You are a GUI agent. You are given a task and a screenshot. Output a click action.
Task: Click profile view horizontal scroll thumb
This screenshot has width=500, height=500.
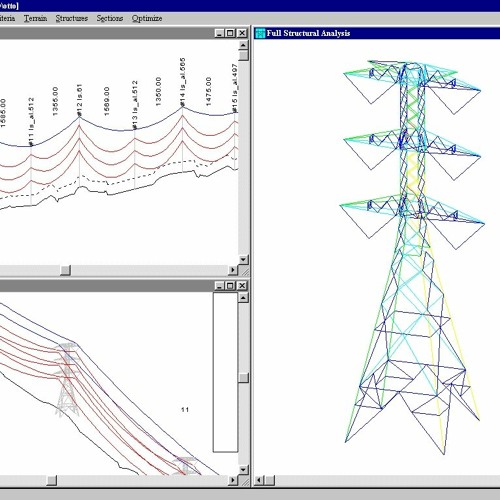(x=65, y=270)
